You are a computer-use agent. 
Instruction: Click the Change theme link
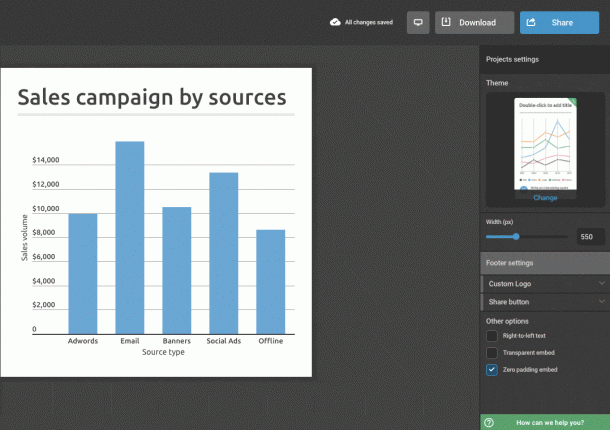click(545, 198)
